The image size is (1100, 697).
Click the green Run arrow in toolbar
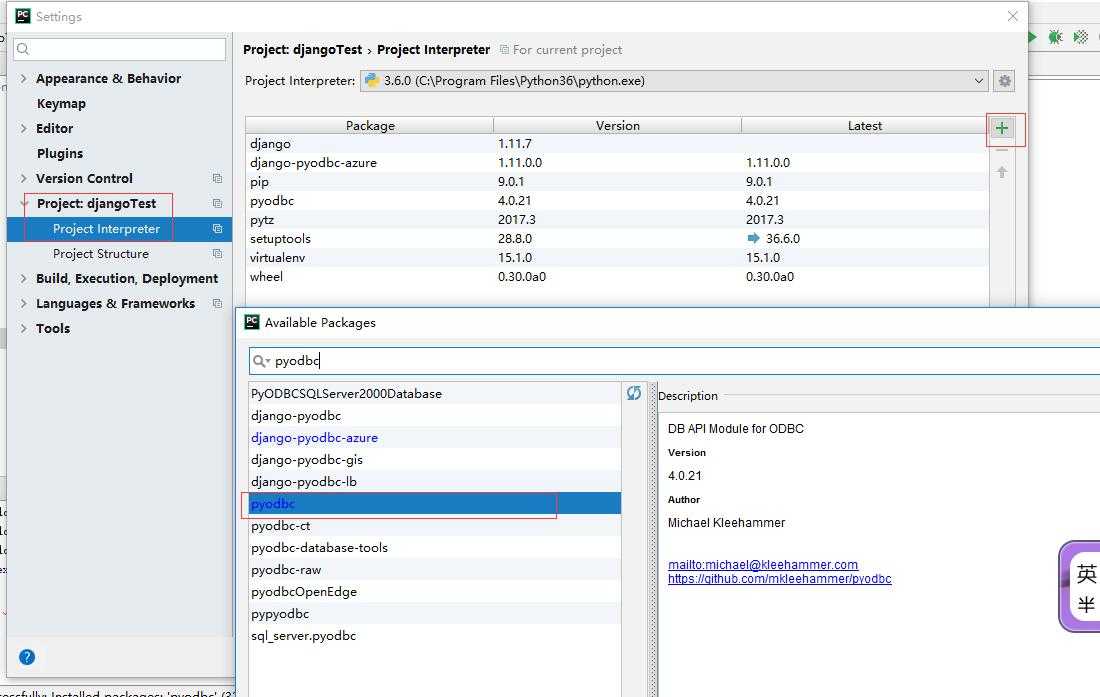(1032, 37)
